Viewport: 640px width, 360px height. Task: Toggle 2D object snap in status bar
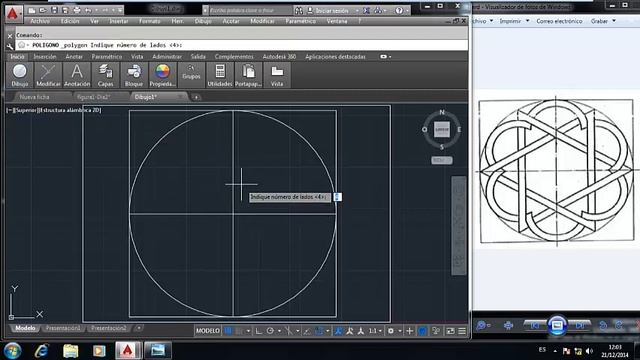[x=319, y=331]
